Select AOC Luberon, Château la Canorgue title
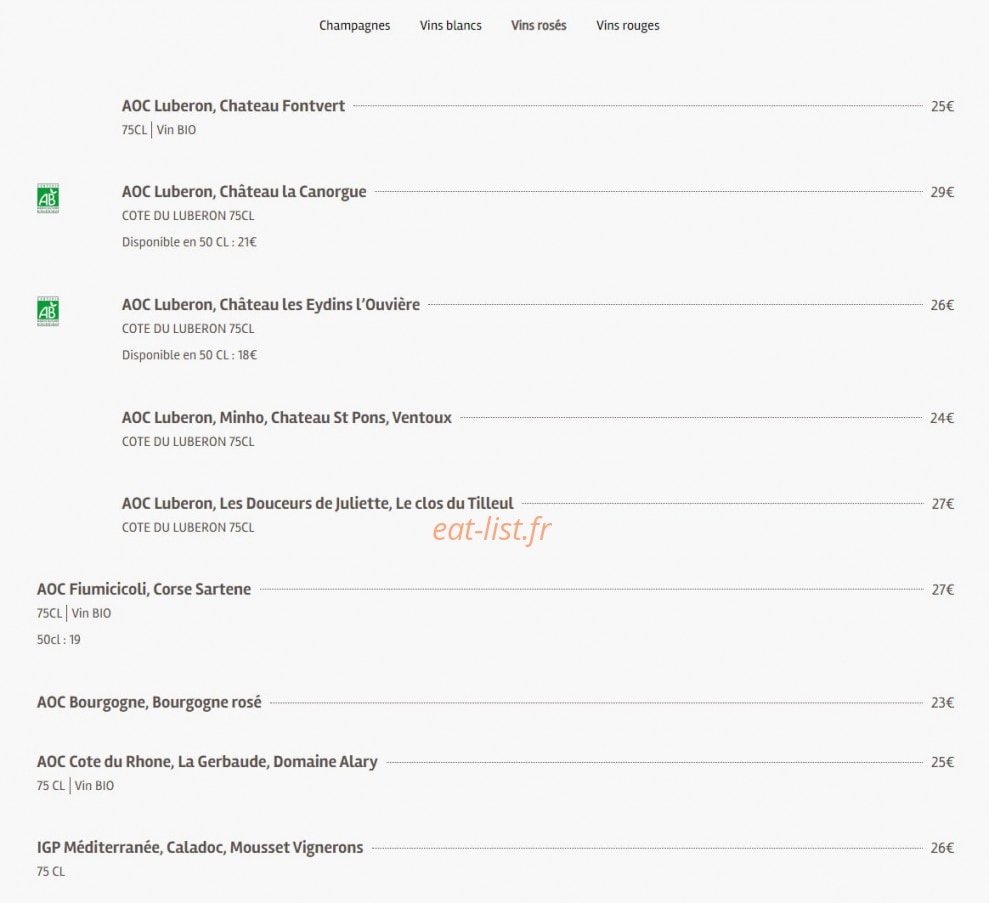 [244, 192]
